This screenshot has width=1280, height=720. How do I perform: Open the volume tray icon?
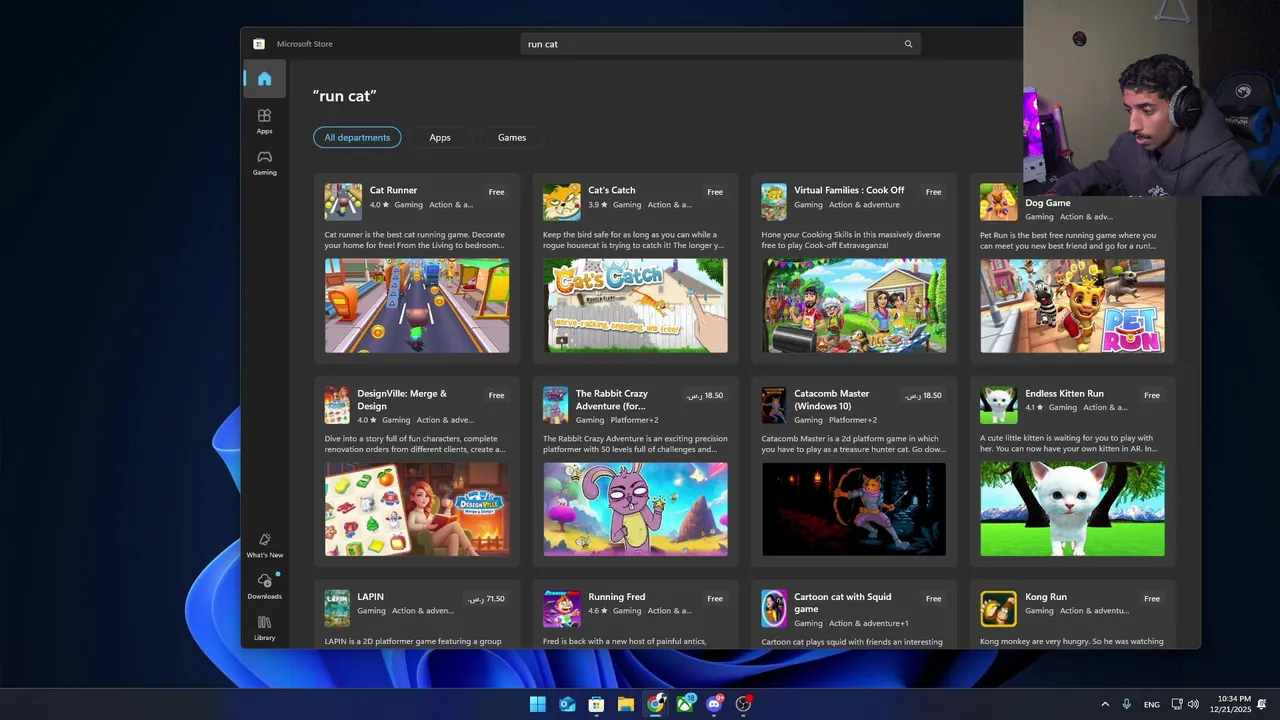coord(1193,704)
